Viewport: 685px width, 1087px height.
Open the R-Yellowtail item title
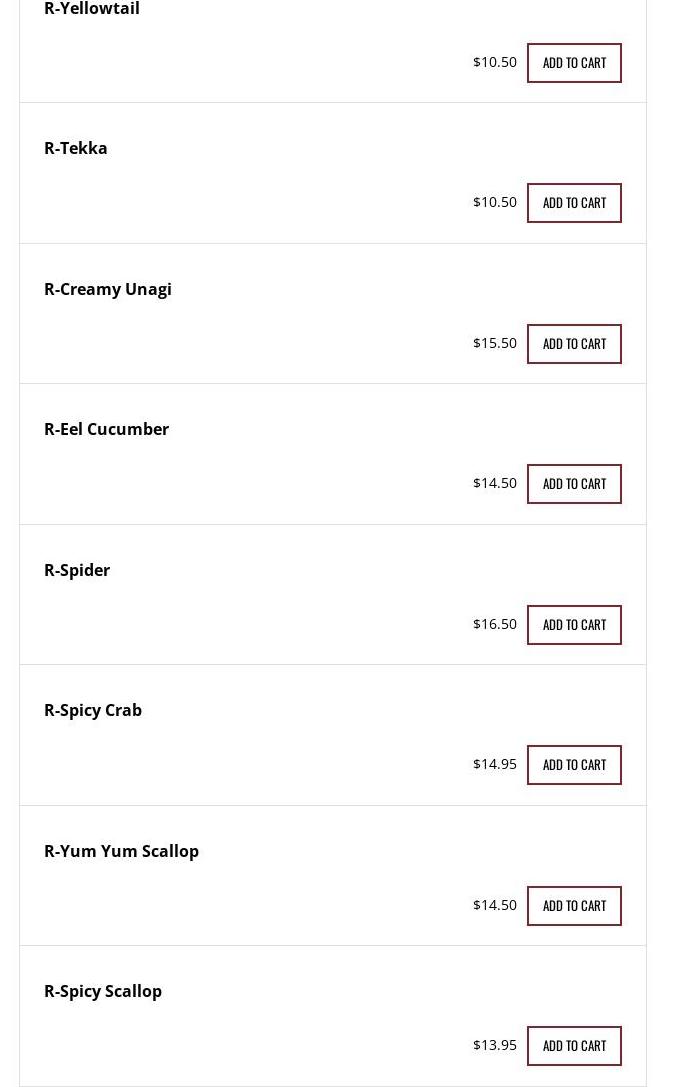(x=92, y=9)
